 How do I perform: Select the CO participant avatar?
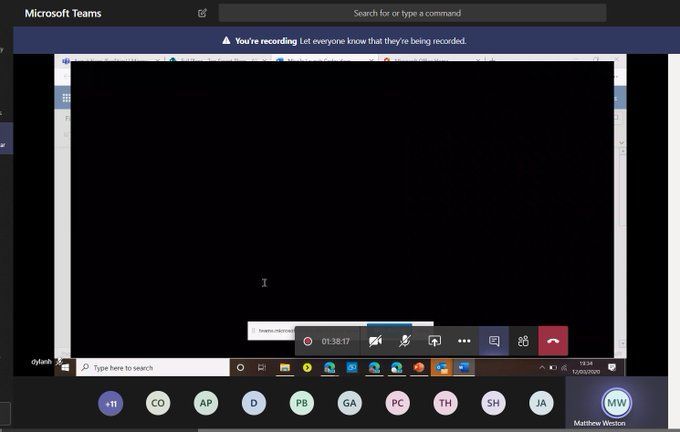pyautogui.click(x=158, y=403)
